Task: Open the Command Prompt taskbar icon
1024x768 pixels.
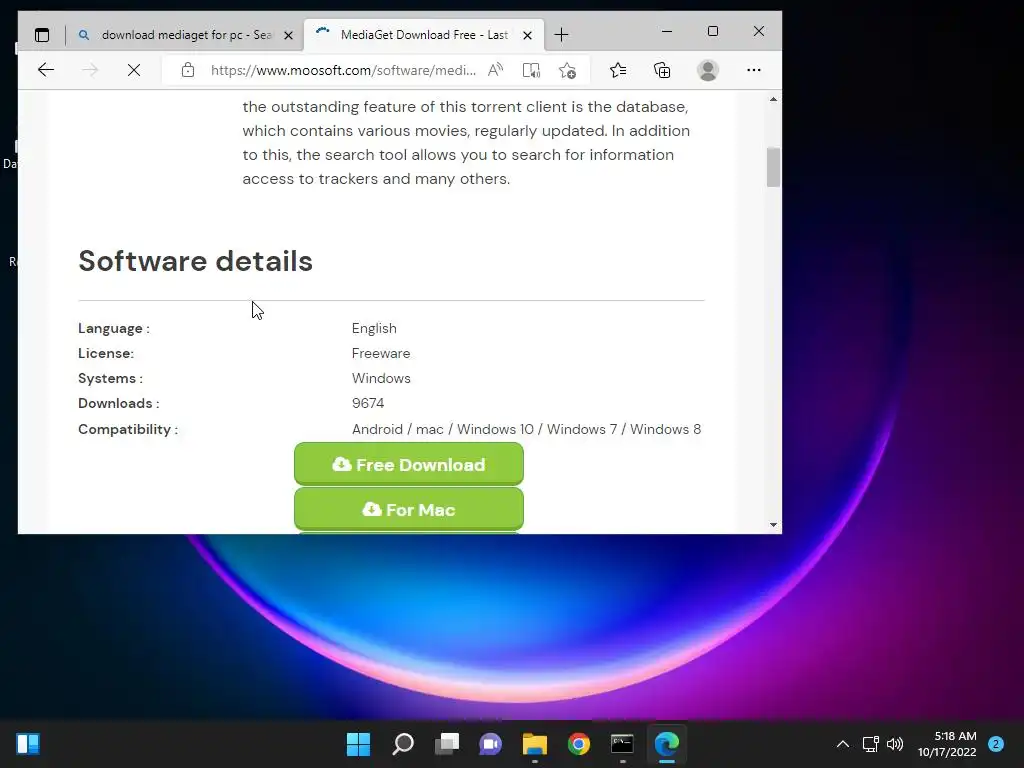Action: tap(622, 744)
